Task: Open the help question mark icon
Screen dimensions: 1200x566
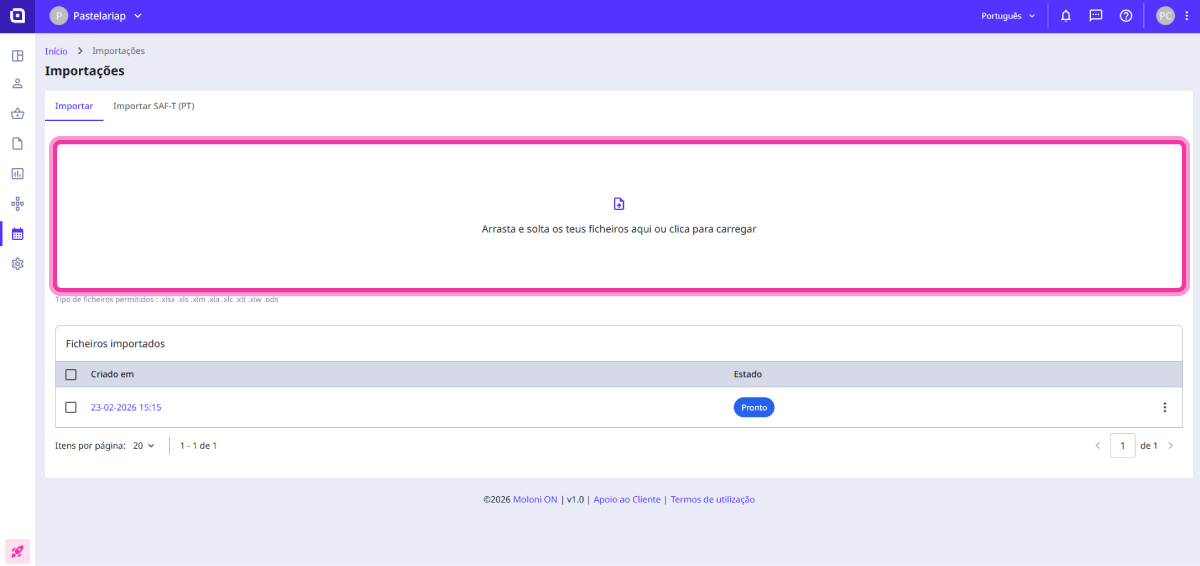Action: pyautogui.click(x=1126, y=16)
